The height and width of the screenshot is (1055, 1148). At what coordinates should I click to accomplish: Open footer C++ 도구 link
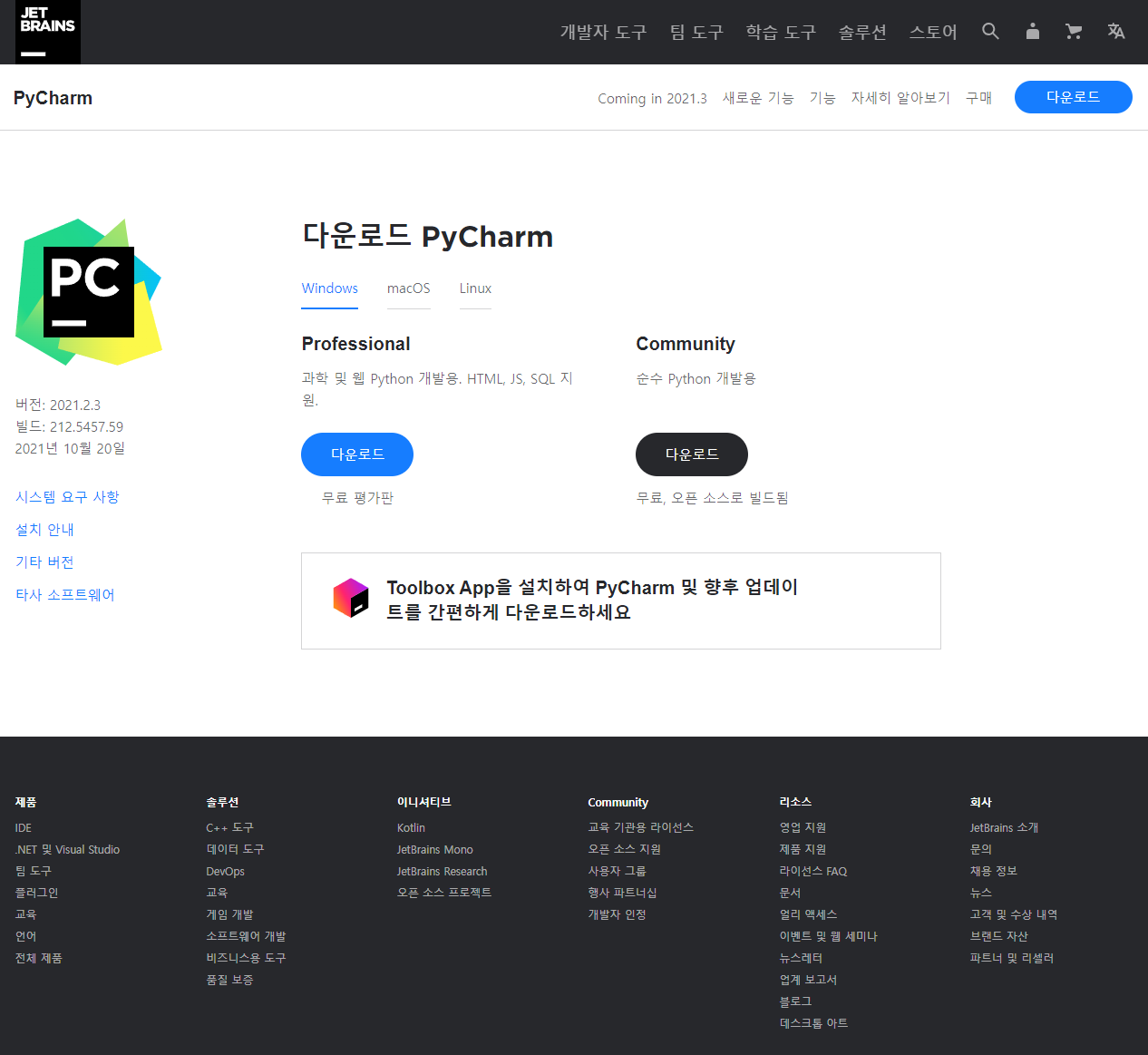pos(229,828)
